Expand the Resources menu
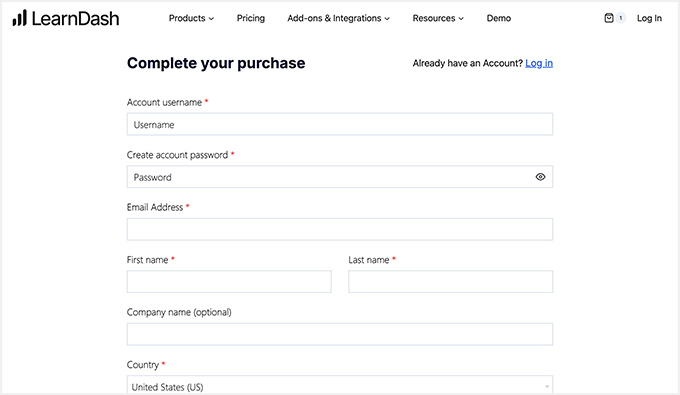680x395 pixels. [x=438, y=18]
